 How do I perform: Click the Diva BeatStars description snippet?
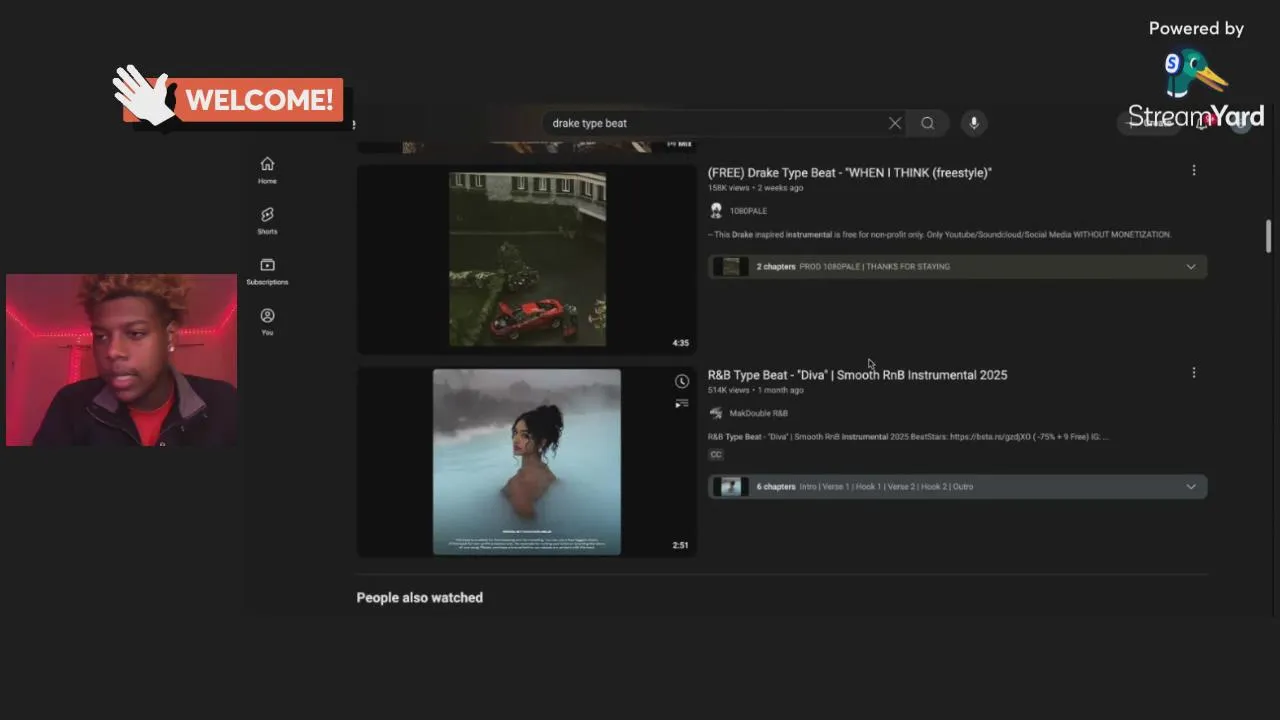[908, 437]
